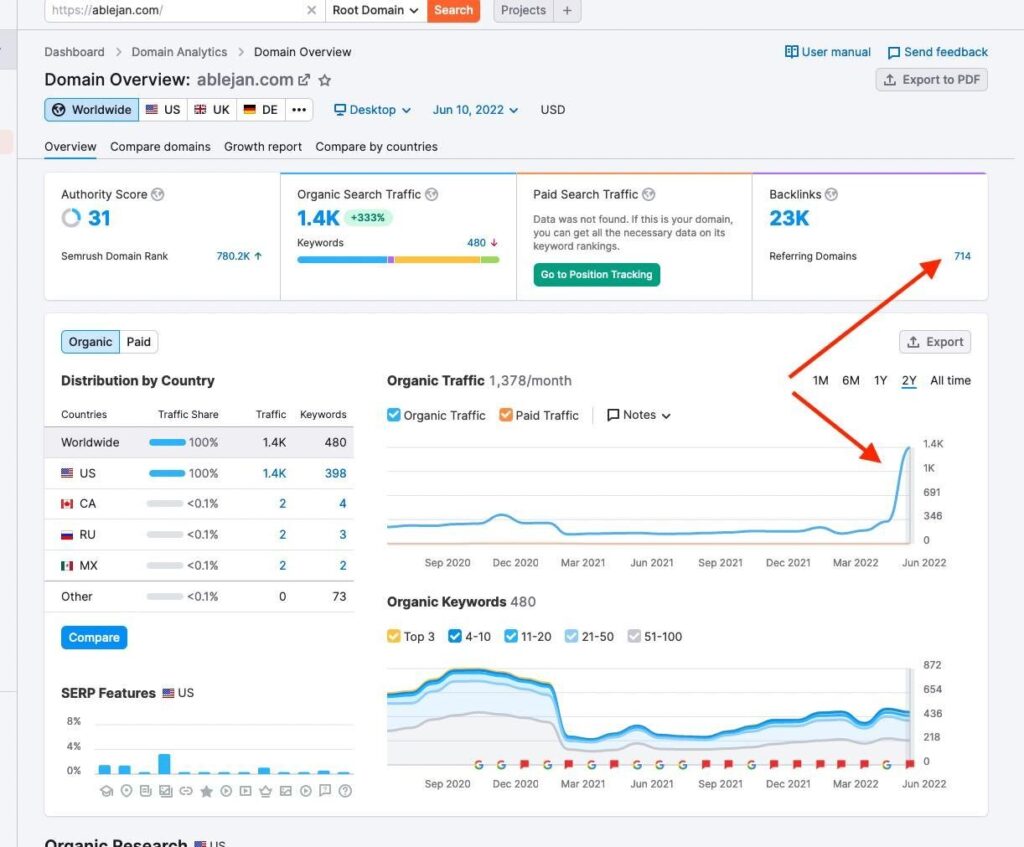Click Export to PDF button
Viewport: 1024px width, 847px height.
click(x=931, y=80)
